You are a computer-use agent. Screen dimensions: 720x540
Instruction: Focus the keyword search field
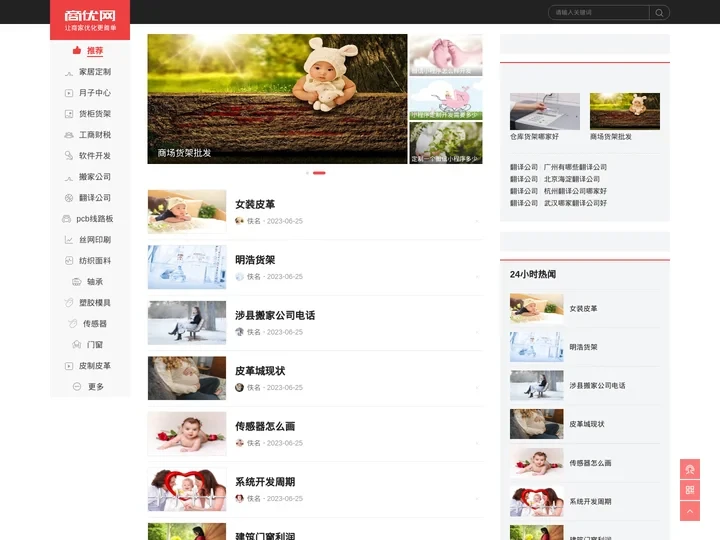coord(599,13)
